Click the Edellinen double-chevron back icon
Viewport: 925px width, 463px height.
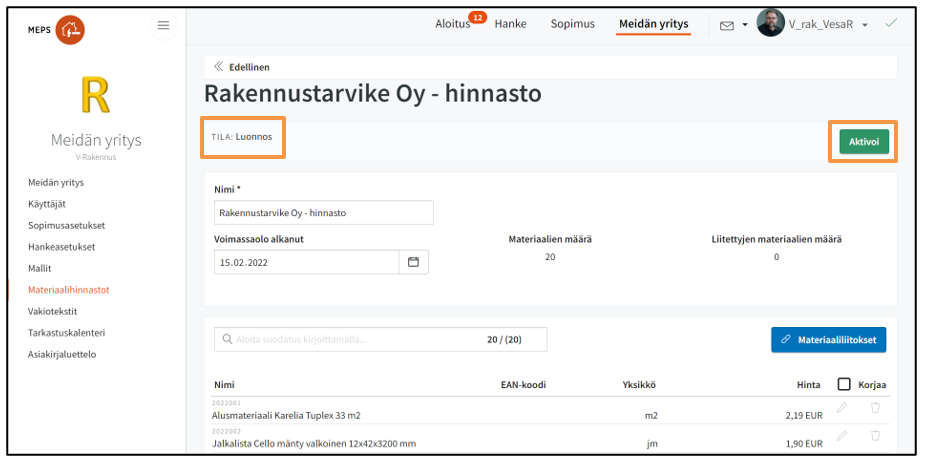click(218, 67)
